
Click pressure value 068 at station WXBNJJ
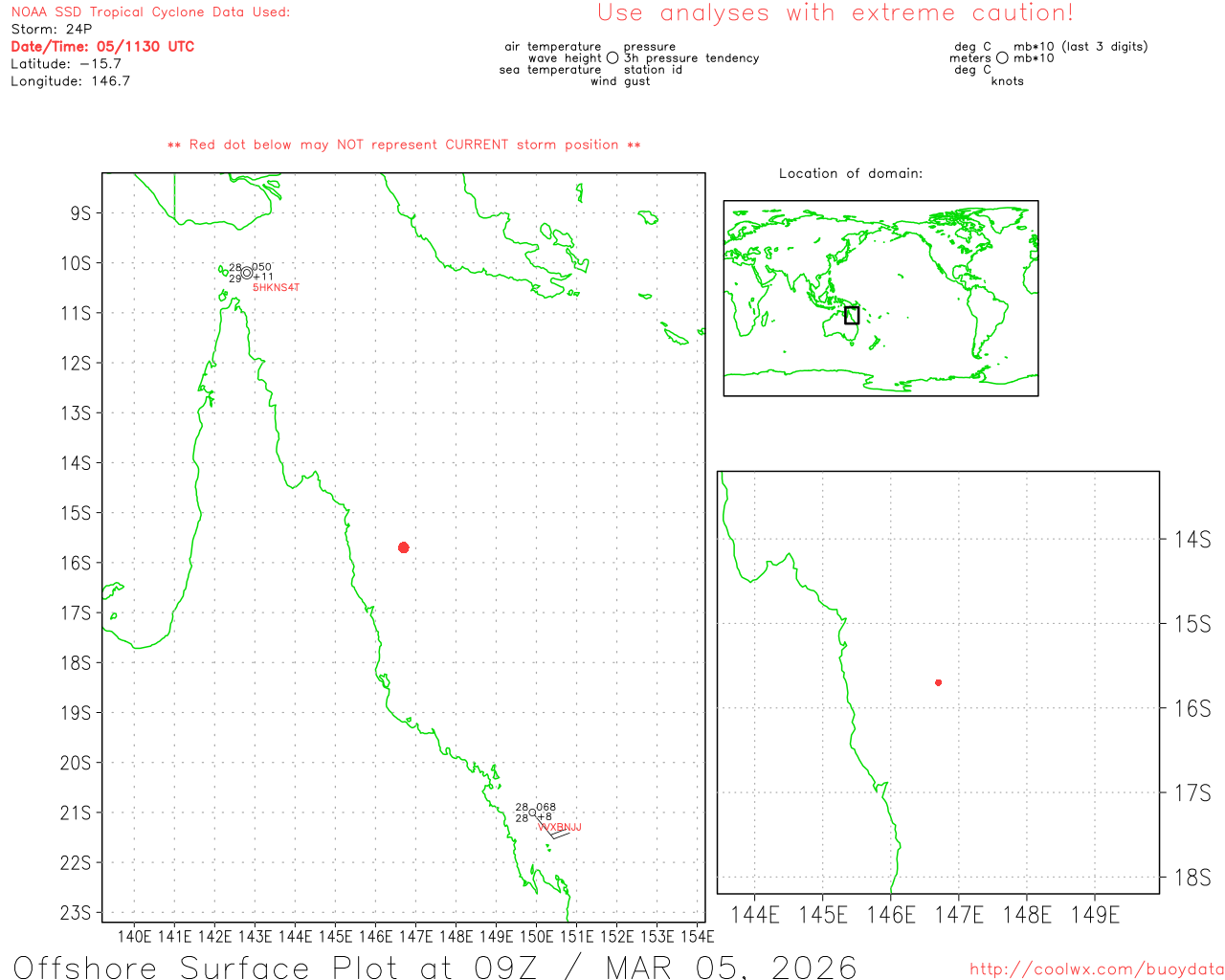point(546,807)
